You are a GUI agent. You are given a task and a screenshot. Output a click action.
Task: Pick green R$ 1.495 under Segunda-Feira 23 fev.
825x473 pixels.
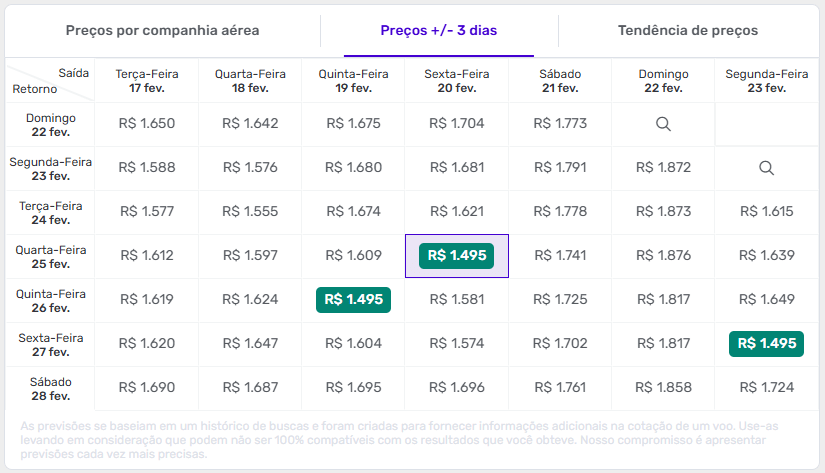pos(766,344)
